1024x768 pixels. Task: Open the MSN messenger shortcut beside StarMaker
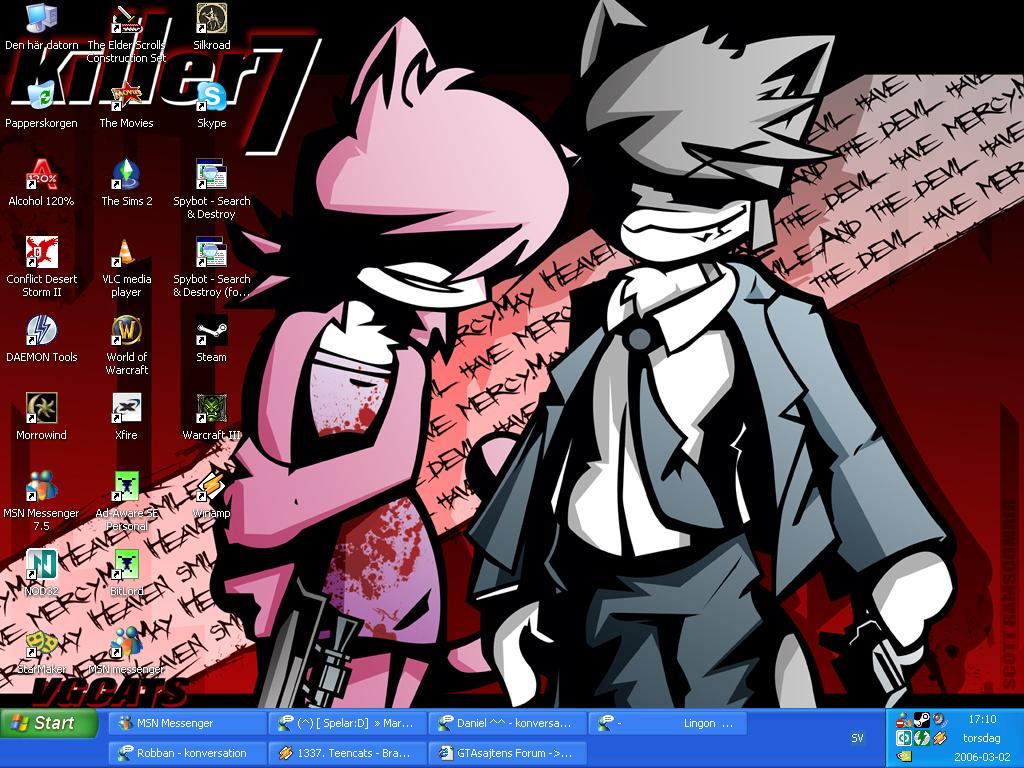coord(126,651)
